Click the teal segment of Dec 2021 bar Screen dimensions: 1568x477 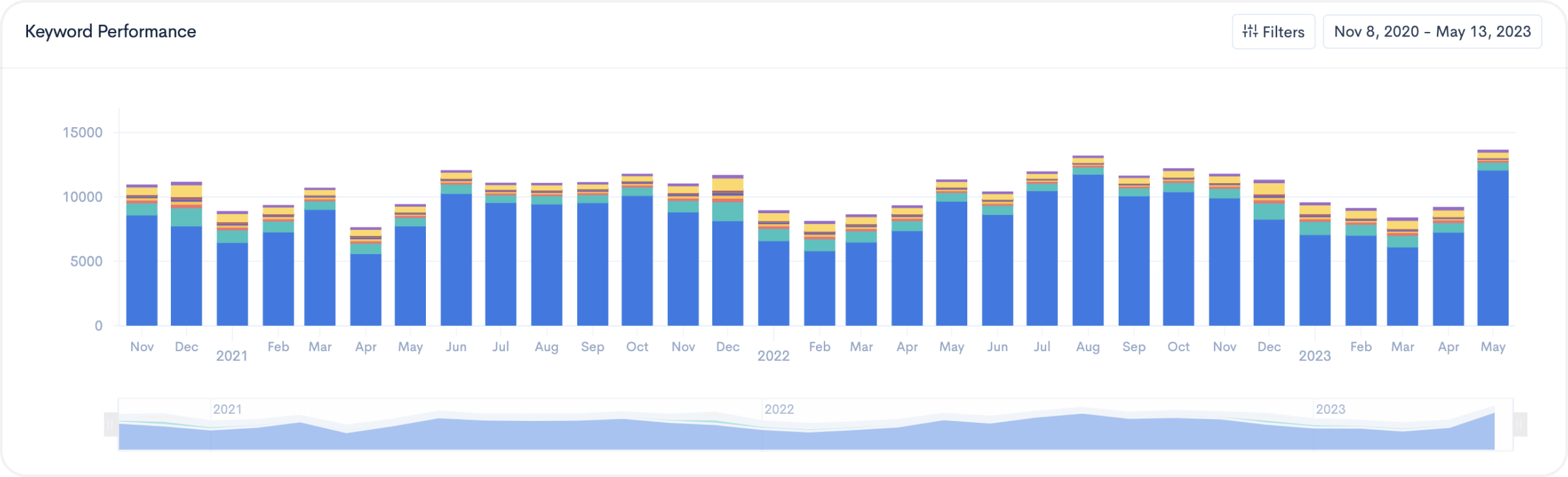tap(728, 212)
